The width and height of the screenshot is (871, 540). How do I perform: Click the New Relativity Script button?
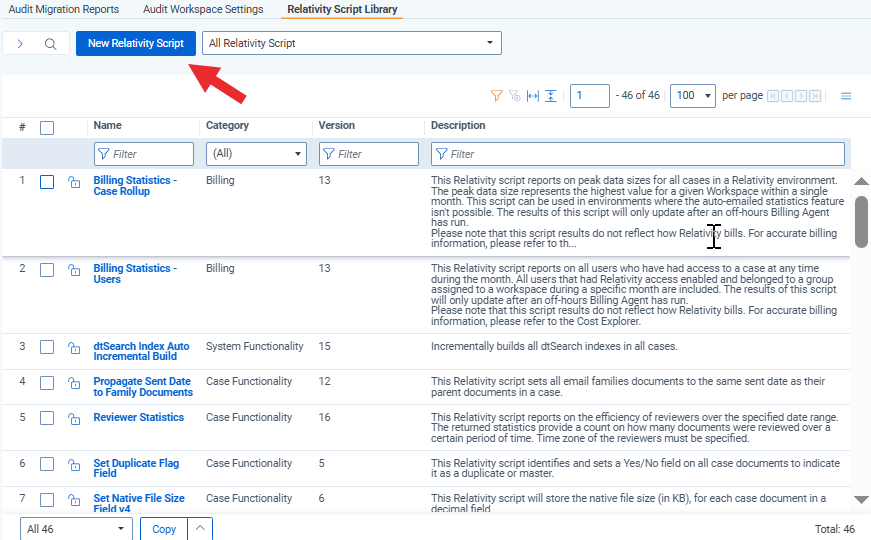[x=136, y=43]
